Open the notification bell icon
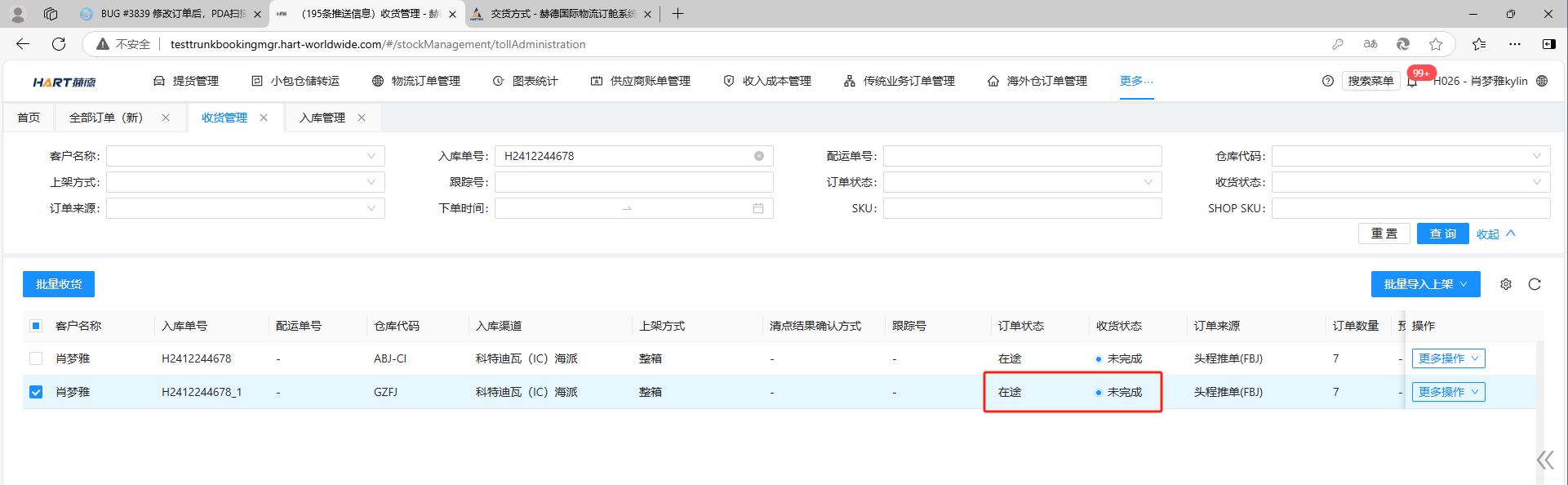This screenshot has width=1568, height=485. click(x=1412, y=82)
